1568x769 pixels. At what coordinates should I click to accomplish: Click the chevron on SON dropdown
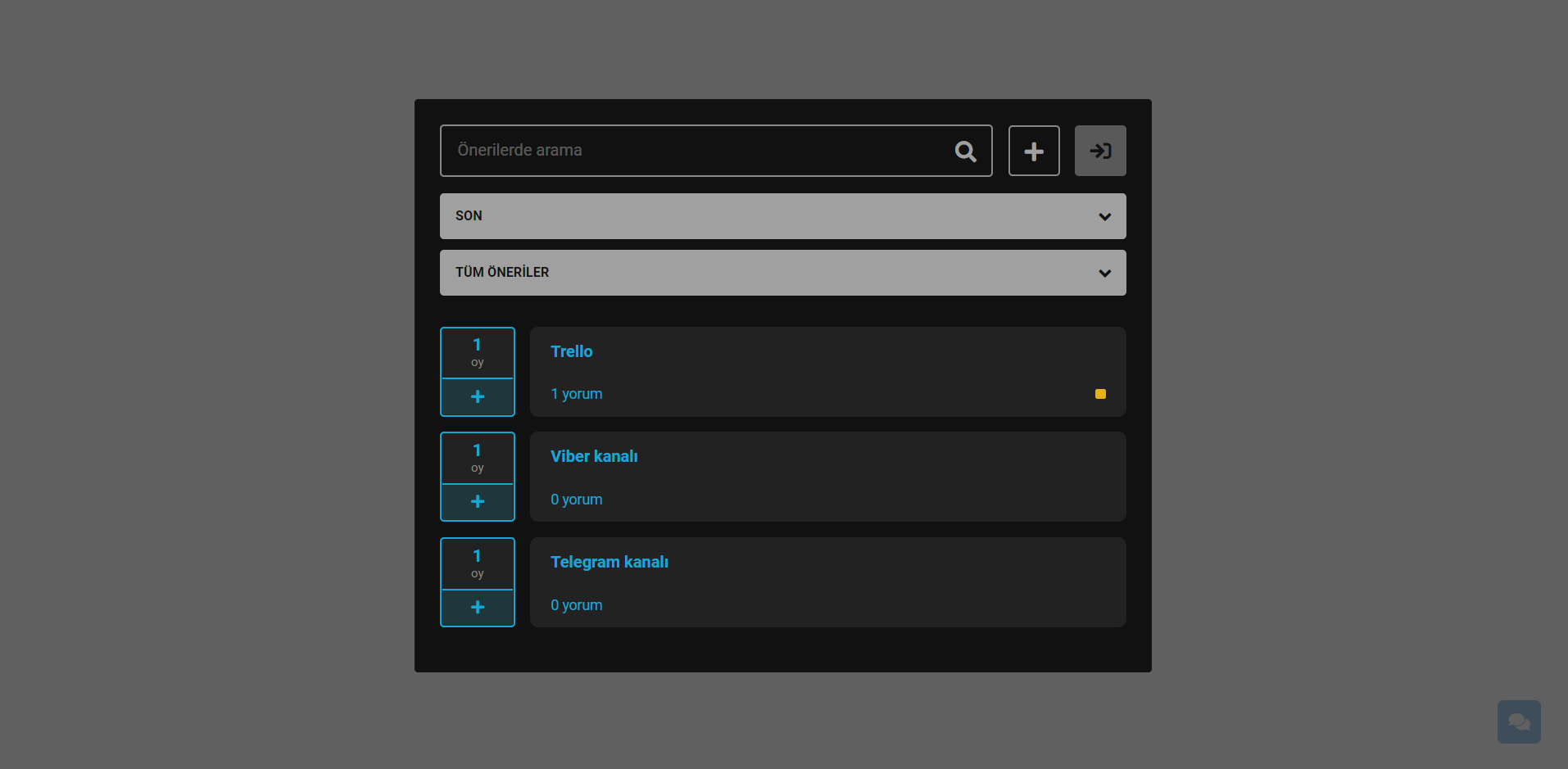point(1104,217)
